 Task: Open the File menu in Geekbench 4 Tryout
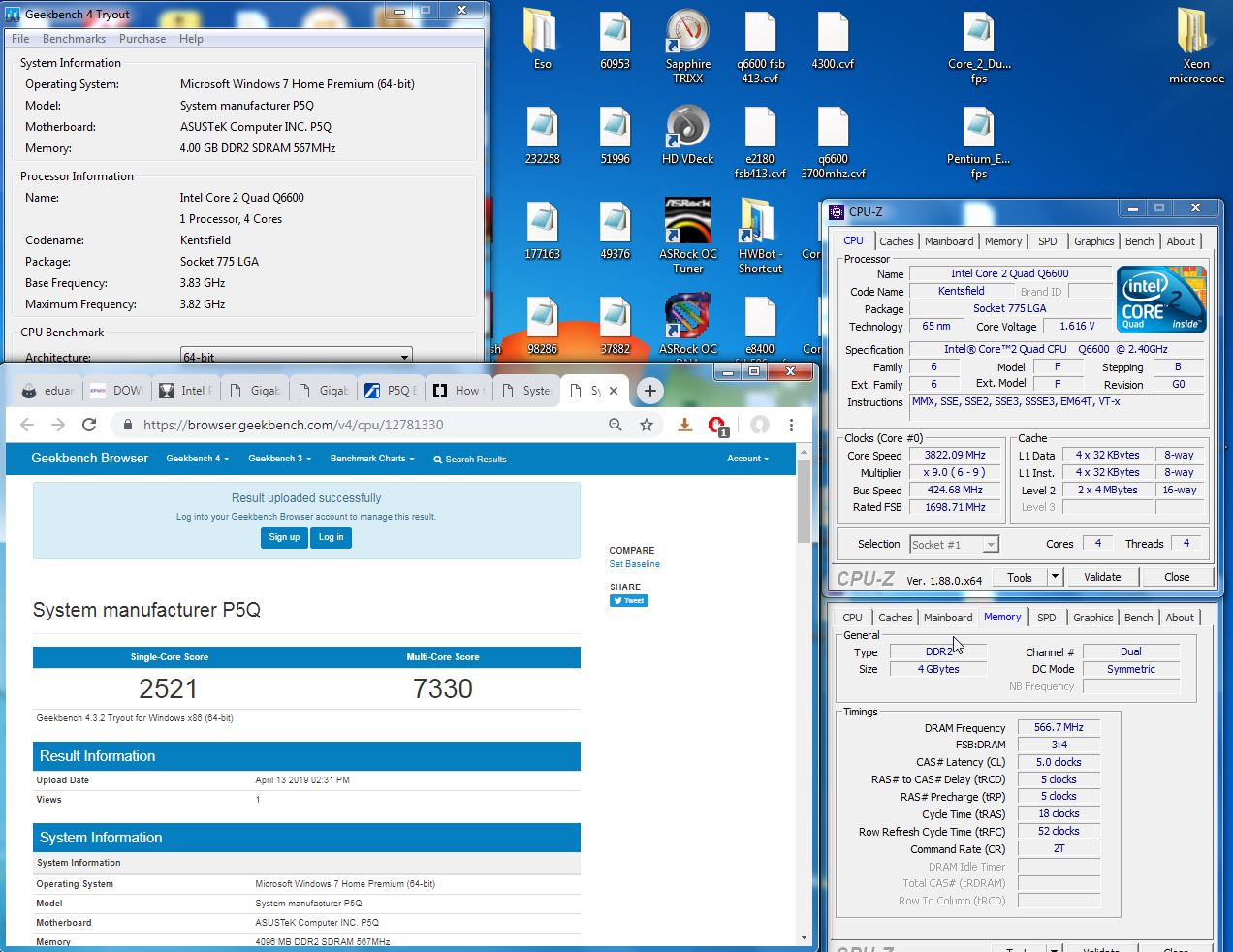[x=20, y=39]
